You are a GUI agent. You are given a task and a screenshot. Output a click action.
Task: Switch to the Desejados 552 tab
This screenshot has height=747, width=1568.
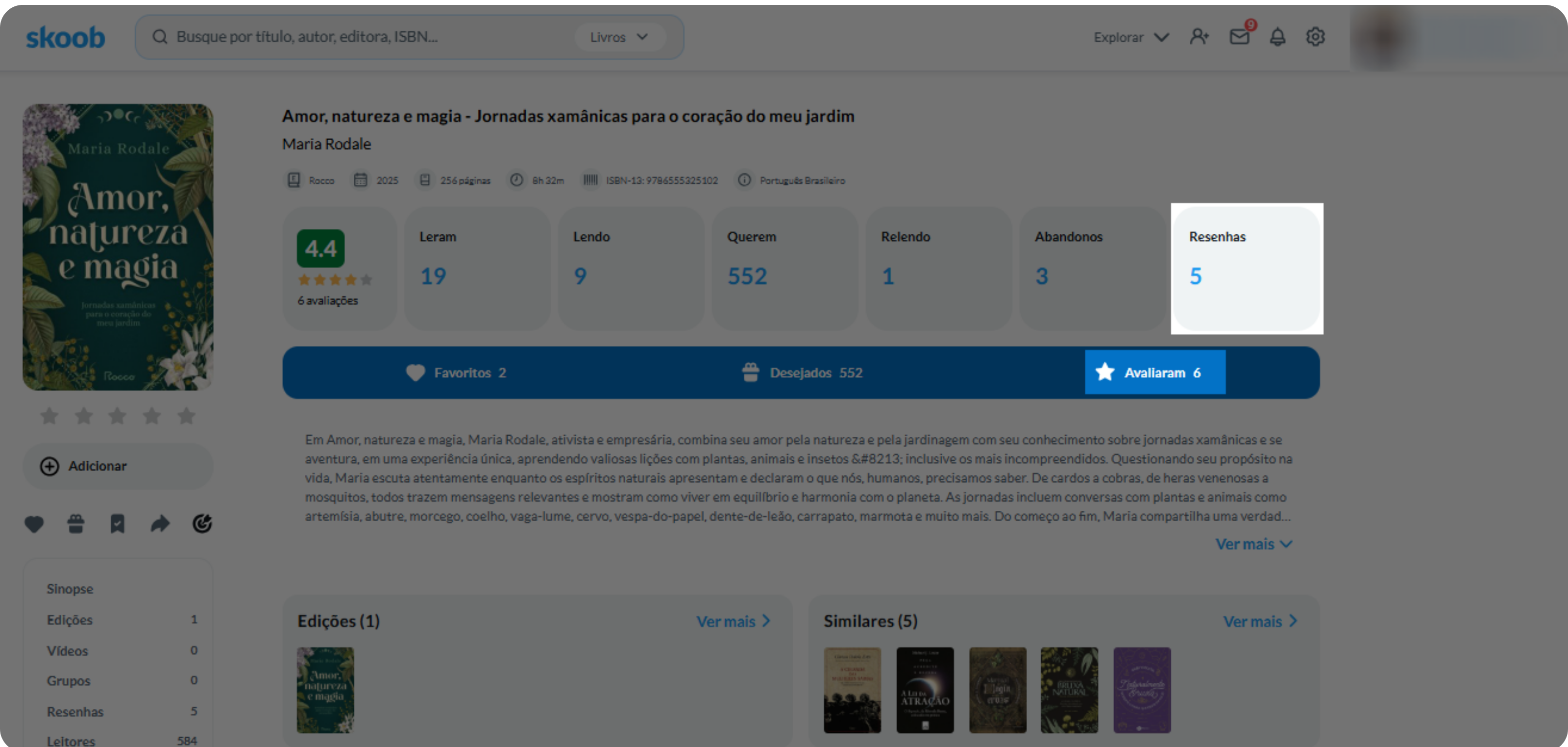802,373
